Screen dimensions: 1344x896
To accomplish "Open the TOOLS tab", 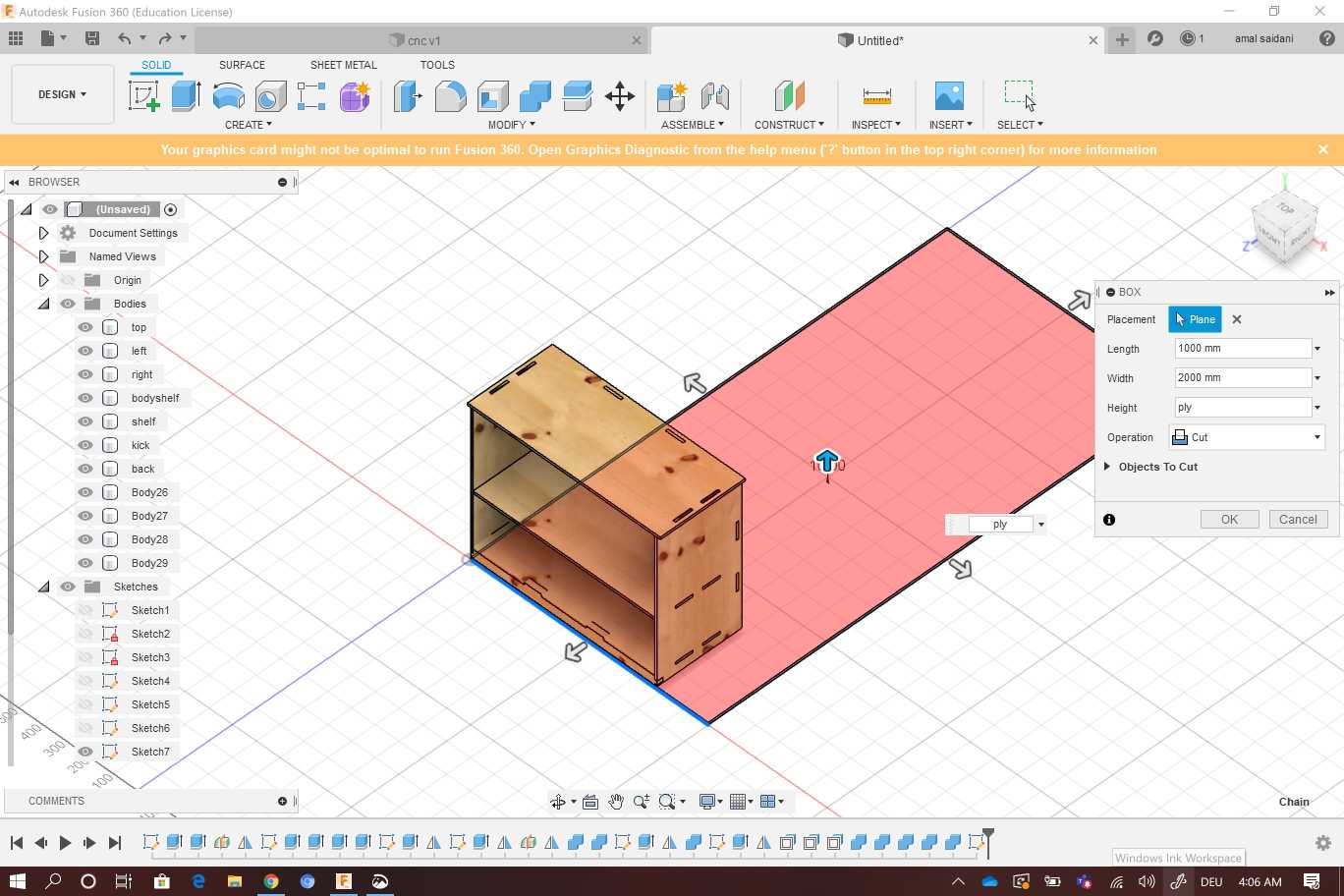I will [x=437, y=65].
